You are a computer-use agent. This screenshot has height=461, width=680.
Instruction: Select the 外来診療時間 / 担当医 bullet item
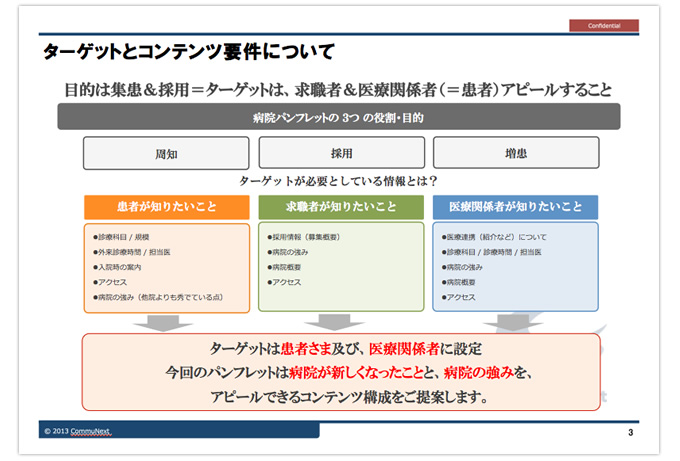(130, 253)
